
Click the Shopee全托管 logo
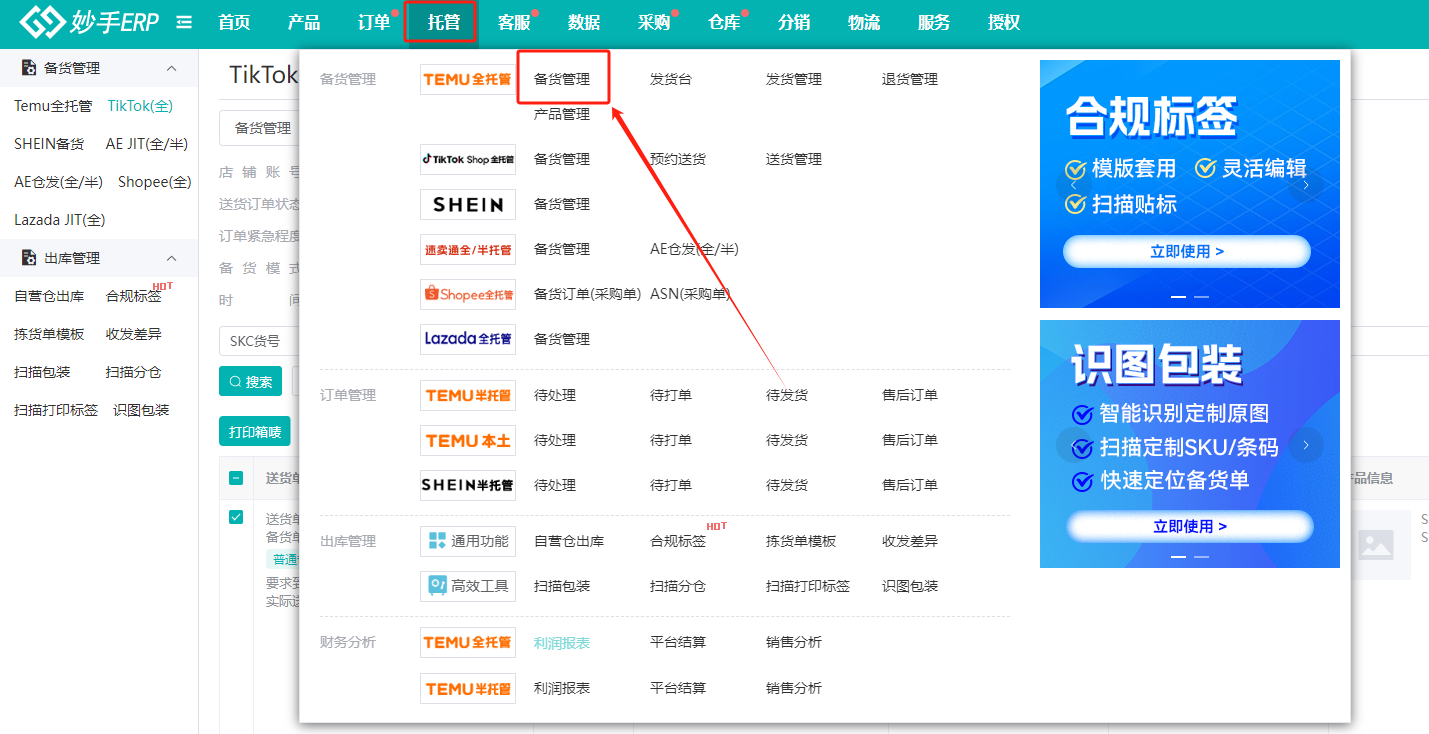pos(468,294)
